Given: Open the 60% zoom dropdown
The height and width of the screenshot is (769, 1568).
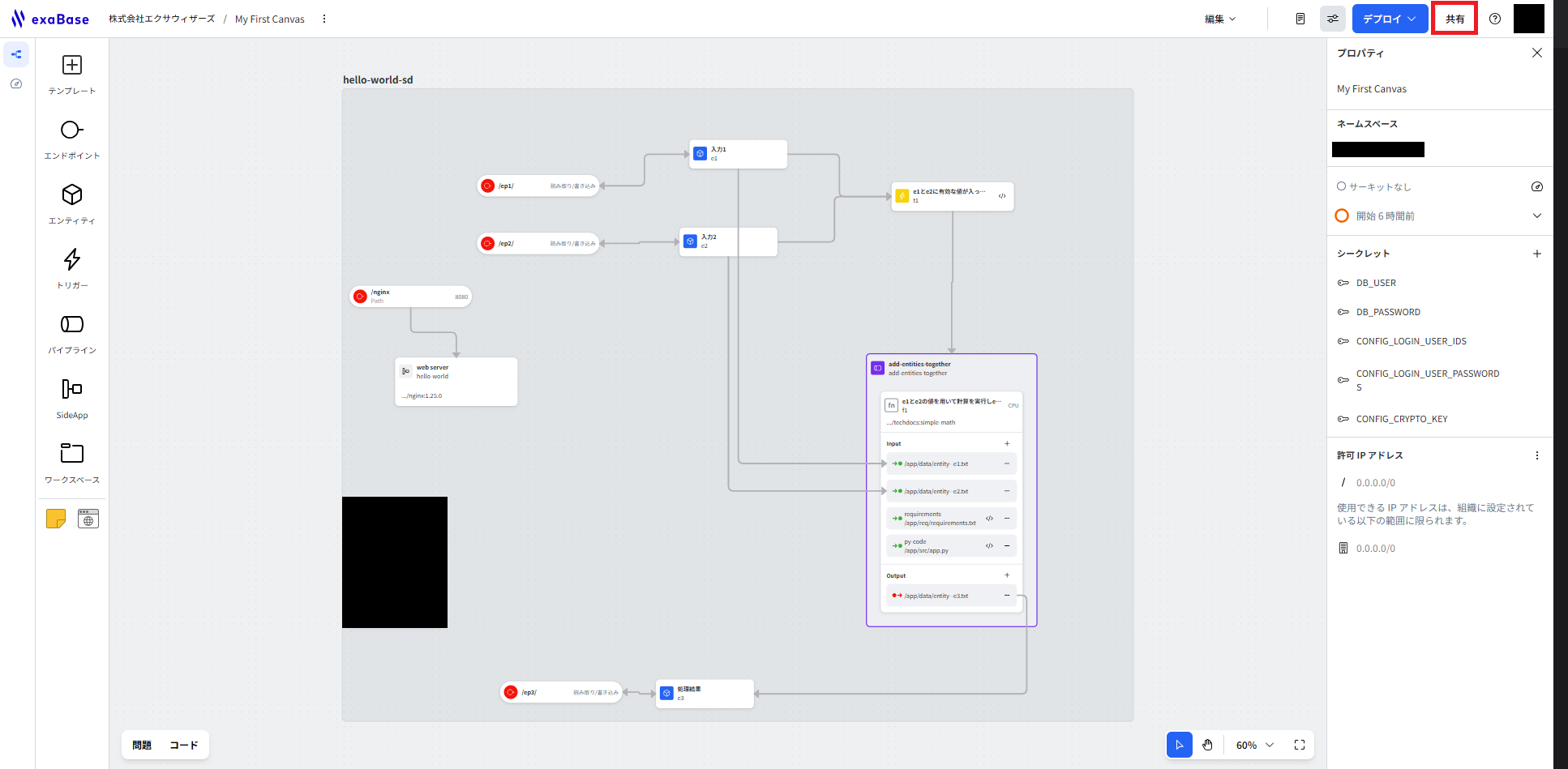Looking at the screenshot, I should [x=1255, y=745].
